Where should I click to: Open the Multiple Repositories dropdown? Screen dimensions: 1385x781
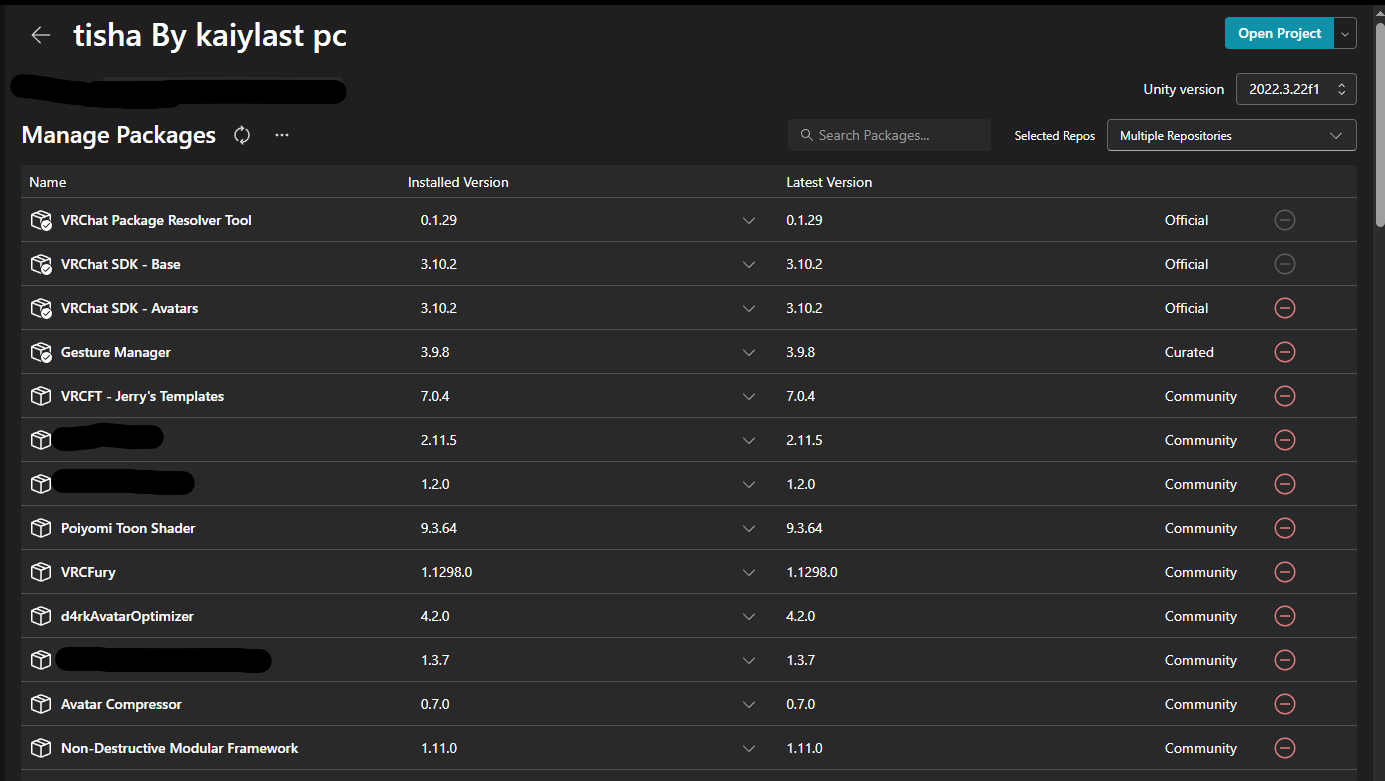click(1231, 135)
